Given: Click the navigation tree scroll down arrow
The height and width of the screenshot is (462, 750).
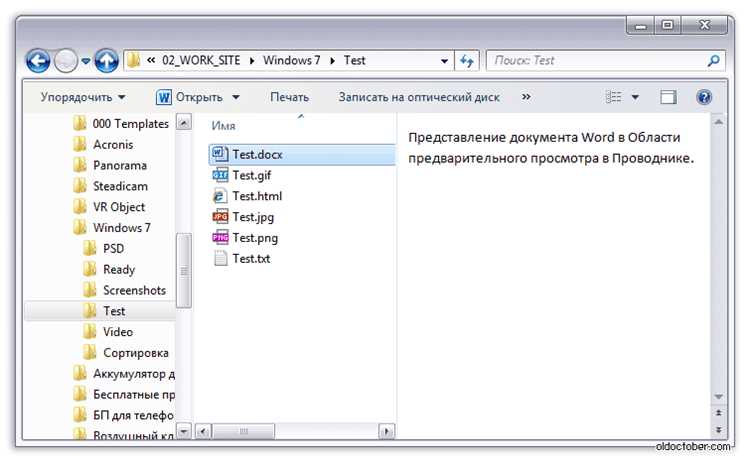Looking at the screenshot, I should (184, 430).
